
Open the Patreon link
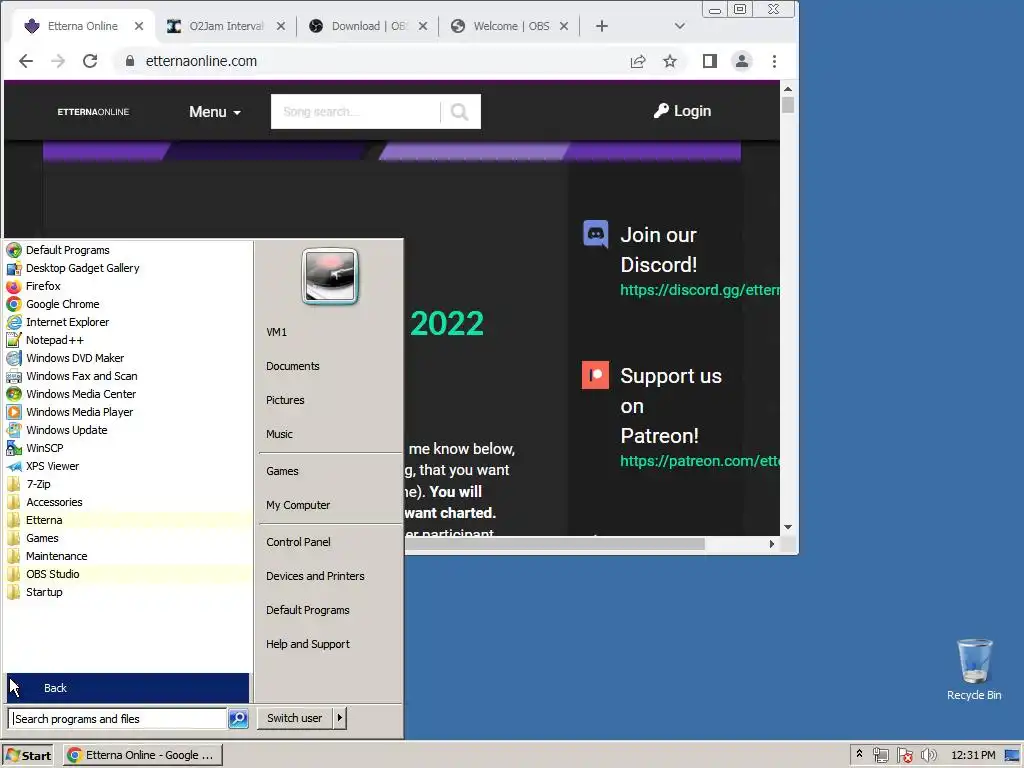[x=699, y=461]
